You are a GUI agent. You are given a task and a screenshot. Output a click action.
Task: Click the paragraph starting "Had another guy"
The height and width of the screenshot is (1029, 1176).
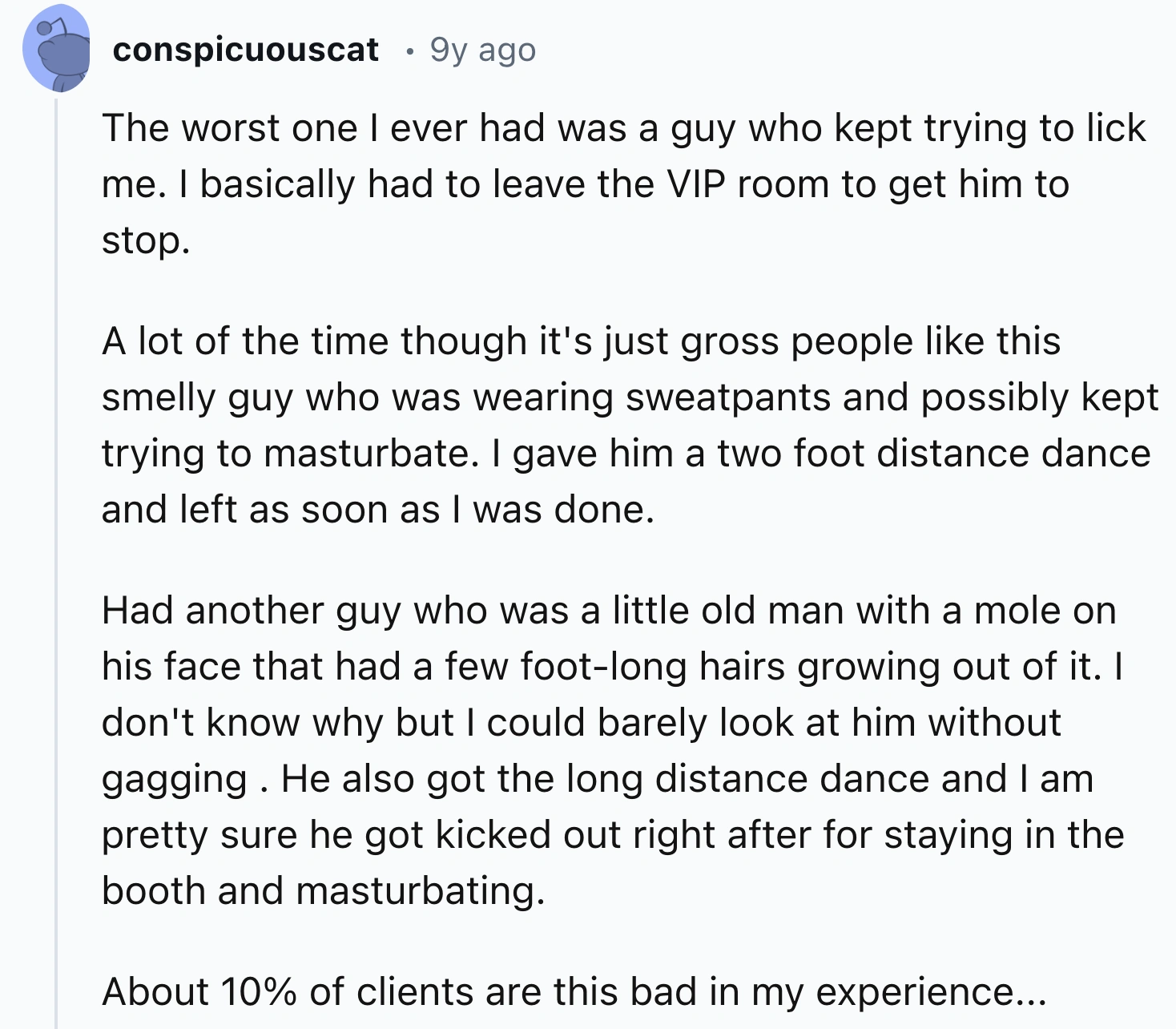[x=614, y=750]
